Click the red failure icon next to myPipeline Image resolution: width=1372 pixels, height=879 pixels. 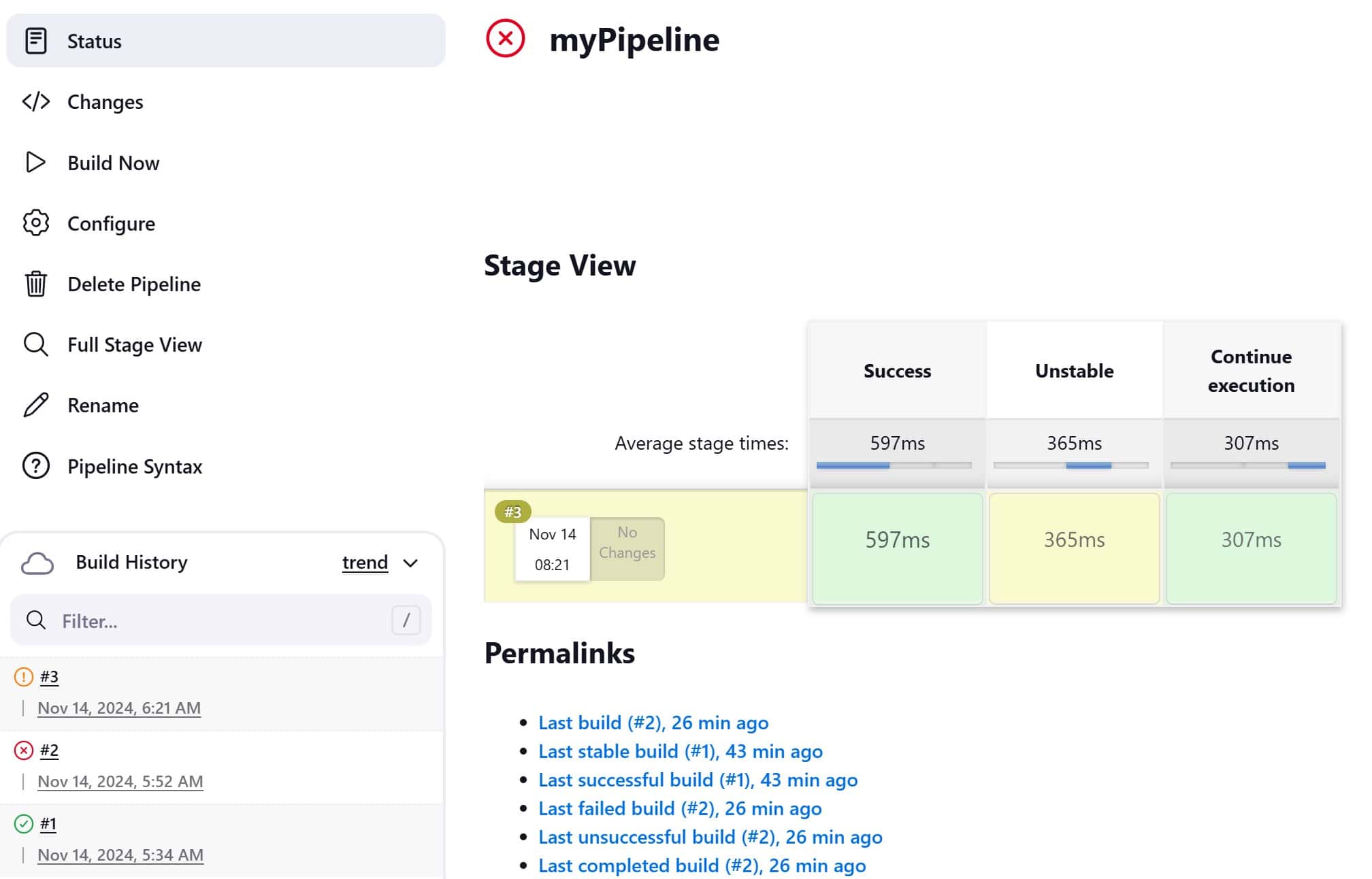pyautogui.click(x=504, y=40)
